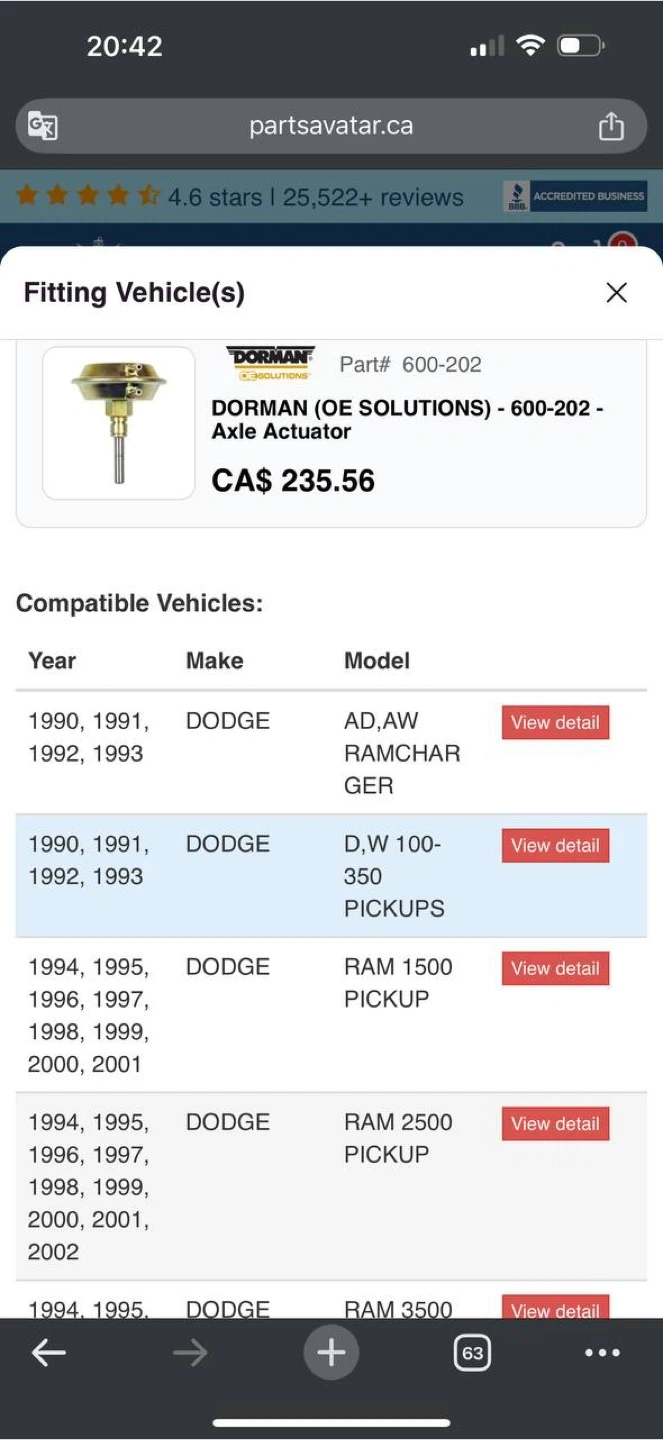663x1440 pixels.
Task: Open the tab switcher showing 63 tabs
Action: [472, 1353]
